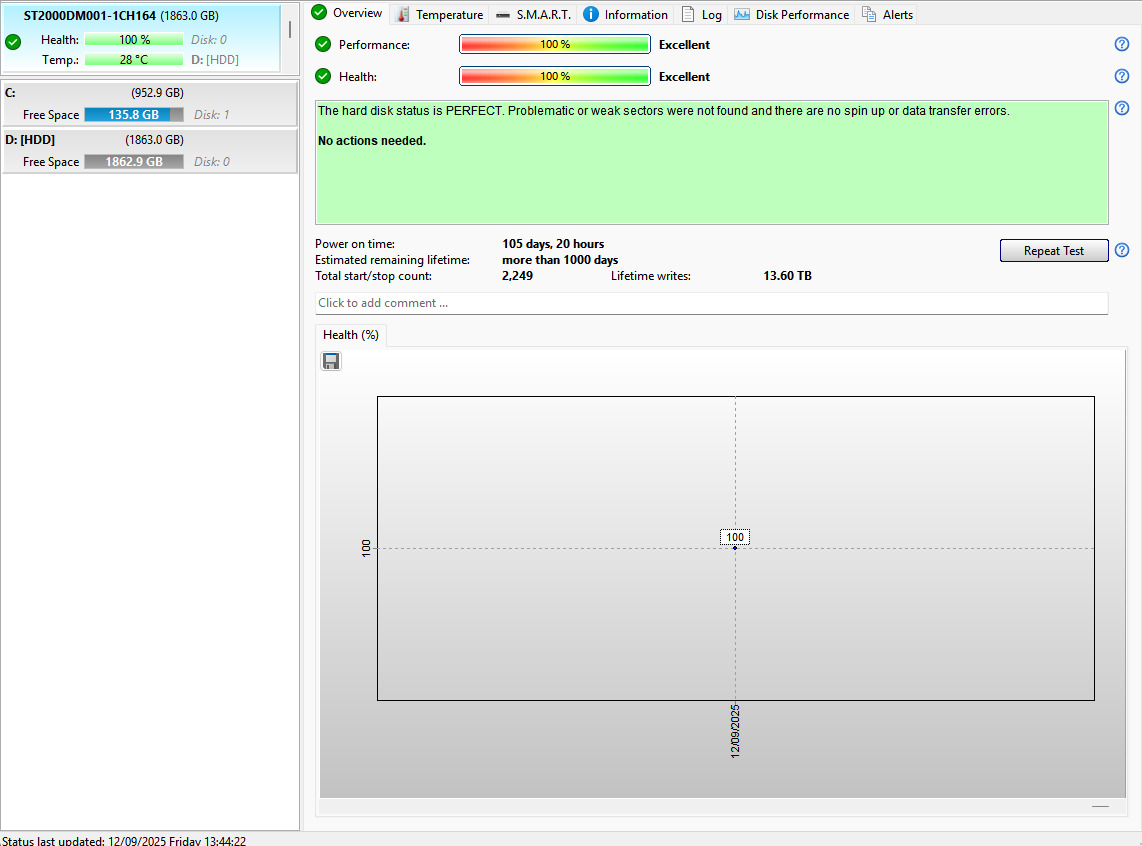Click the help icon next to Health
Screen dimensions: 1142x846
[1122, 76]
